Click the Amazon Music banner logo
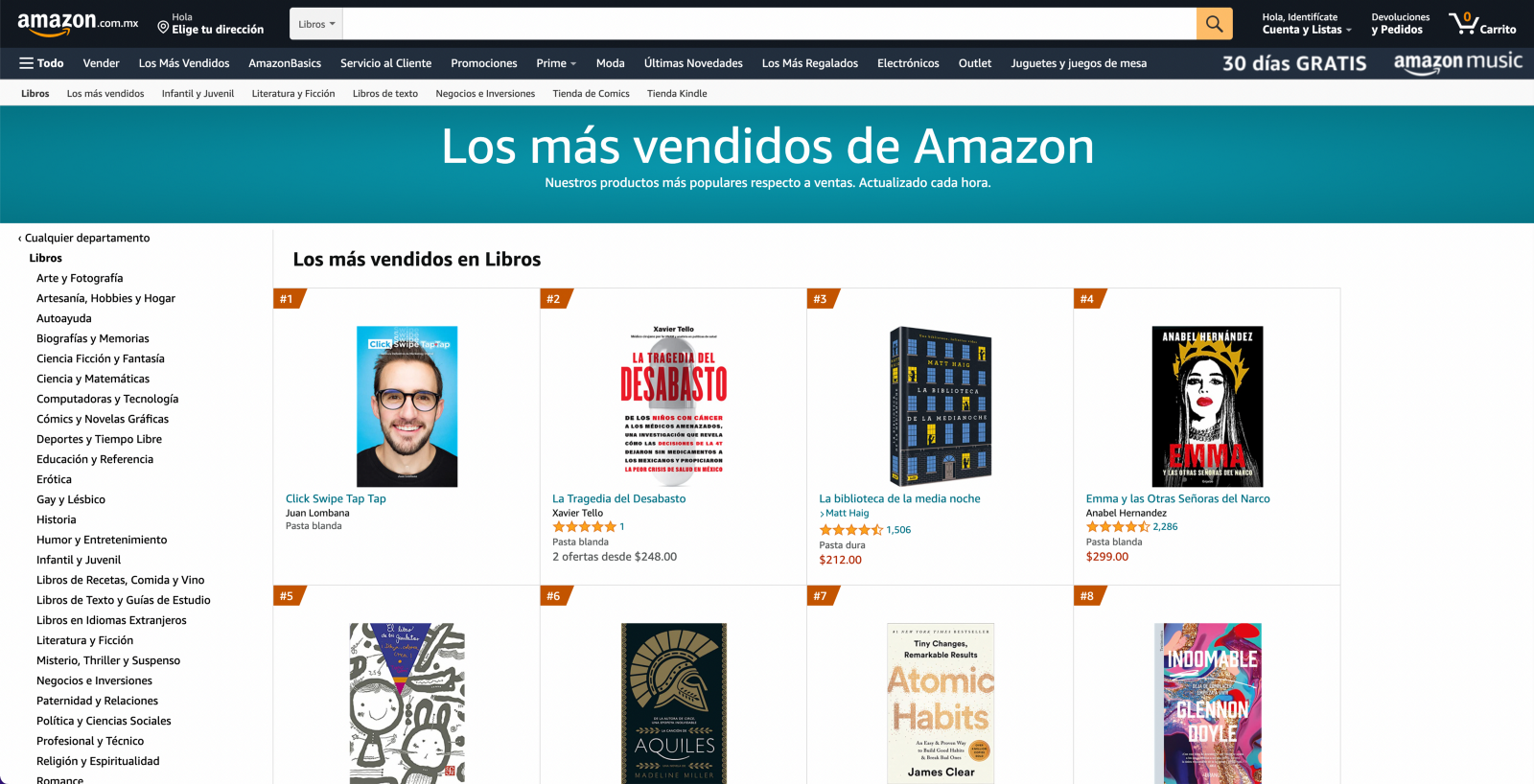 (x=1457, y=63)
